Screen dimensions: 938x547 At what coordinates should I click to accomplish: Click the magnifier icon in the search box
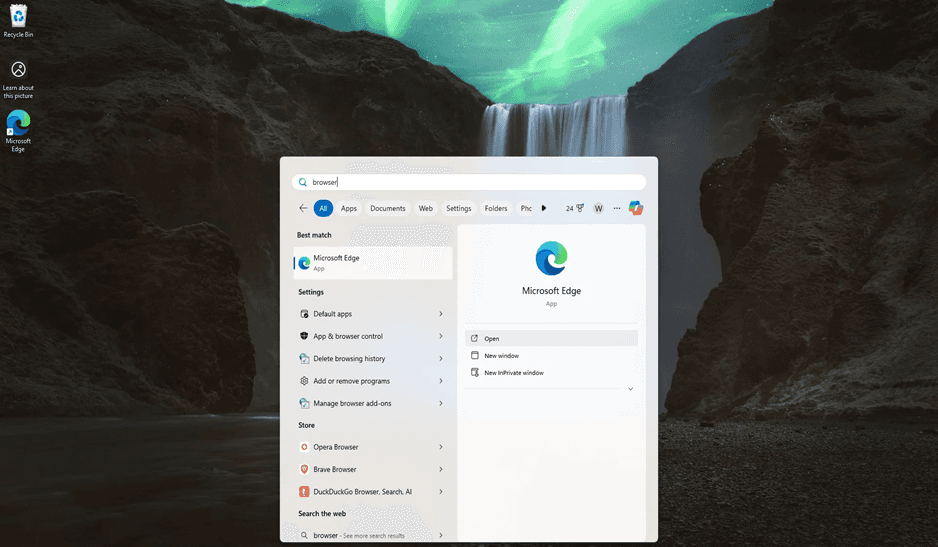point(303,182)
